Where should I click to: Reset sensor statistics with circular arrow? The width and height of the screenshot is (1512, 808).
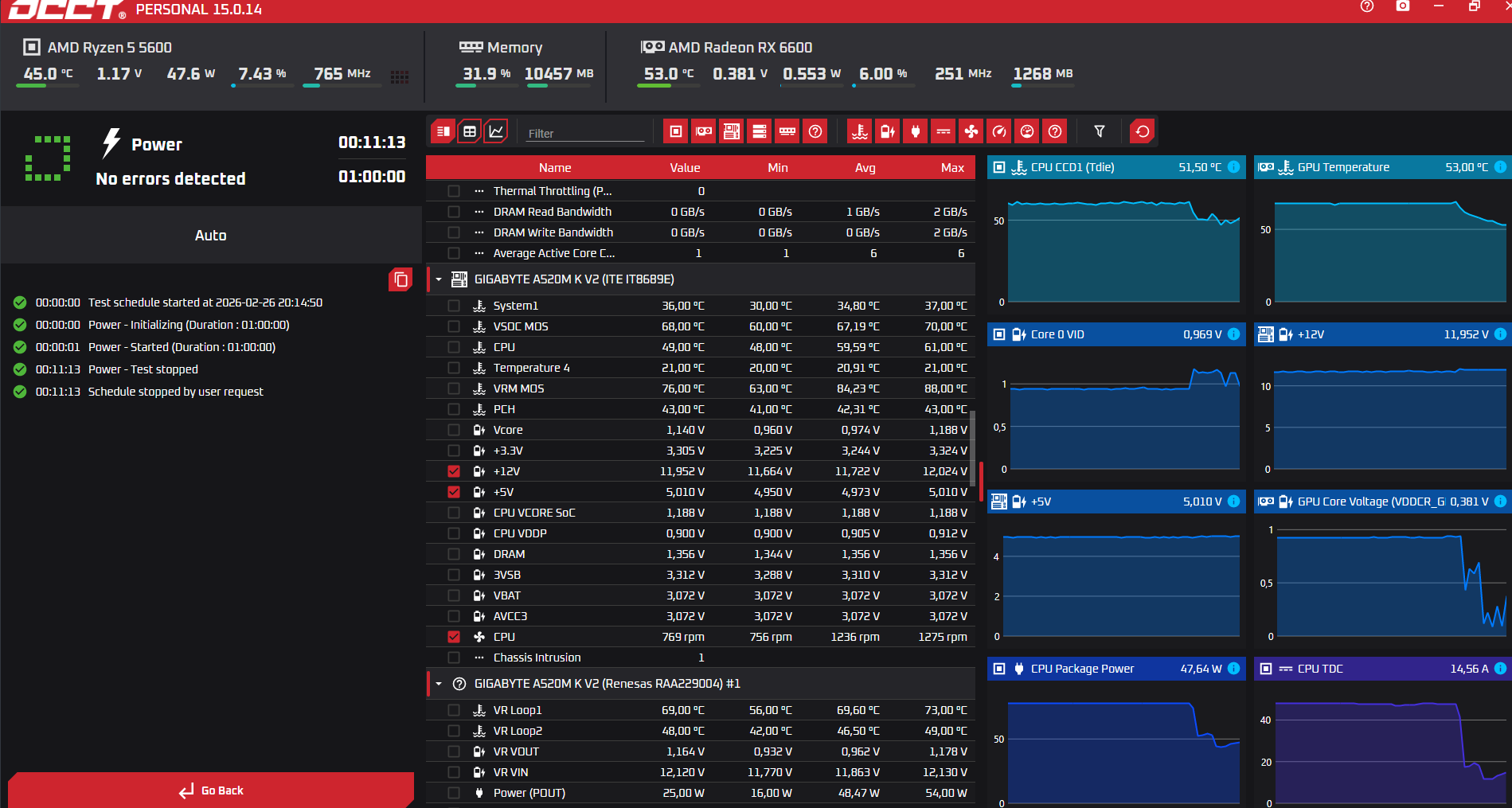click(1143, 131)
